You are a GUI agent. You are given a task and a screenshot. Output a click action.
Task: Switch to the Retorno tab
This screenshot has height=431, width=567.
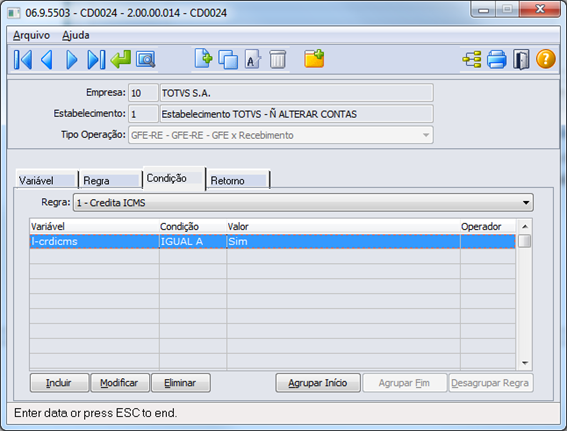pos(238,180)
